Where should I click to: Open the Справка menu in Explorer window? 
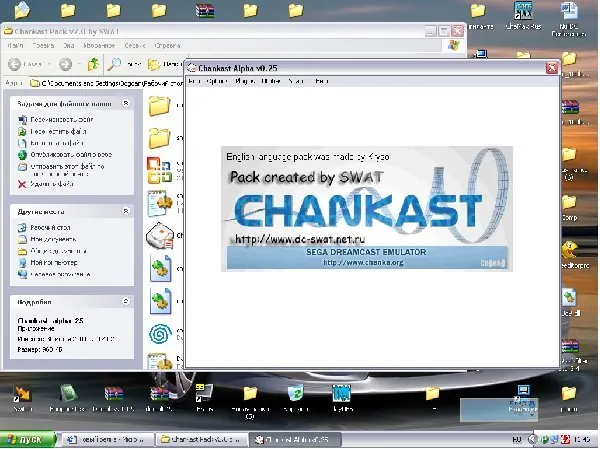[x=167, y=46]
